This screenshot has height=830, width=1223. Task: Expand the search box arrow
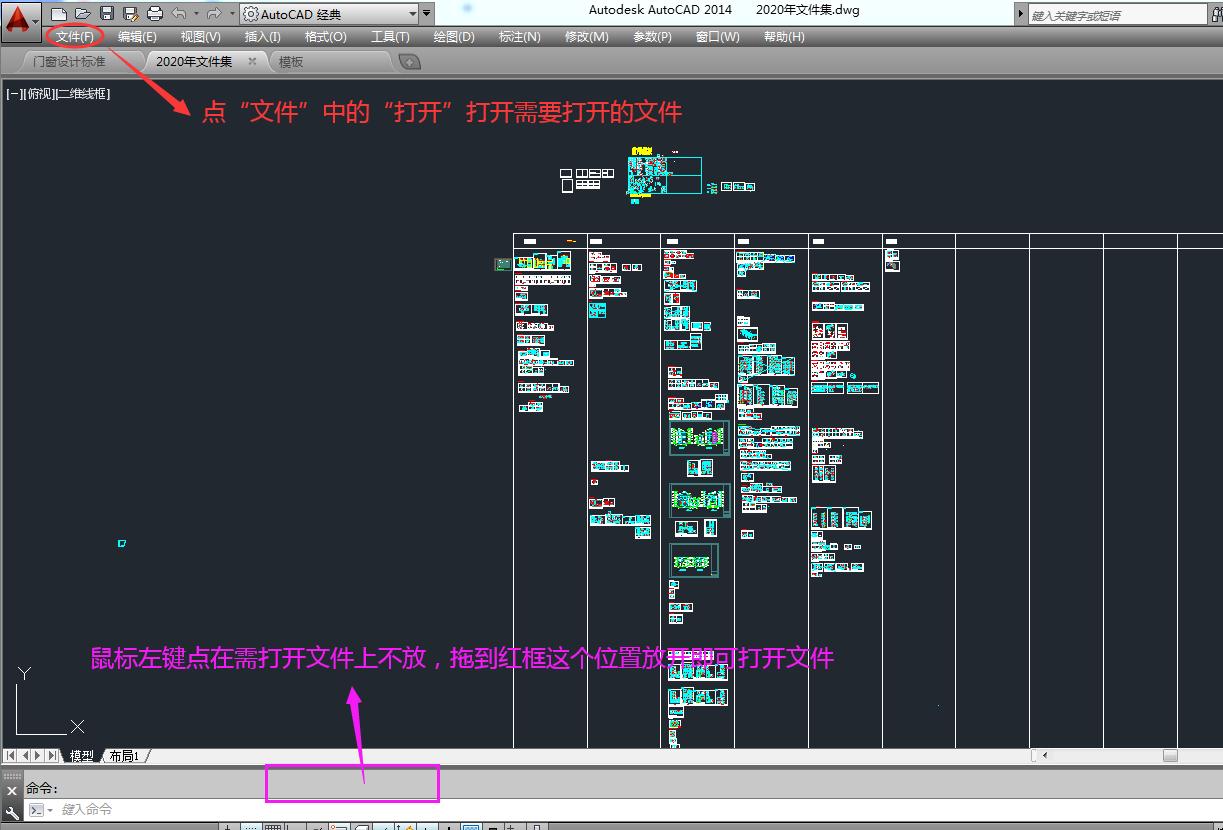(1020, 15)
